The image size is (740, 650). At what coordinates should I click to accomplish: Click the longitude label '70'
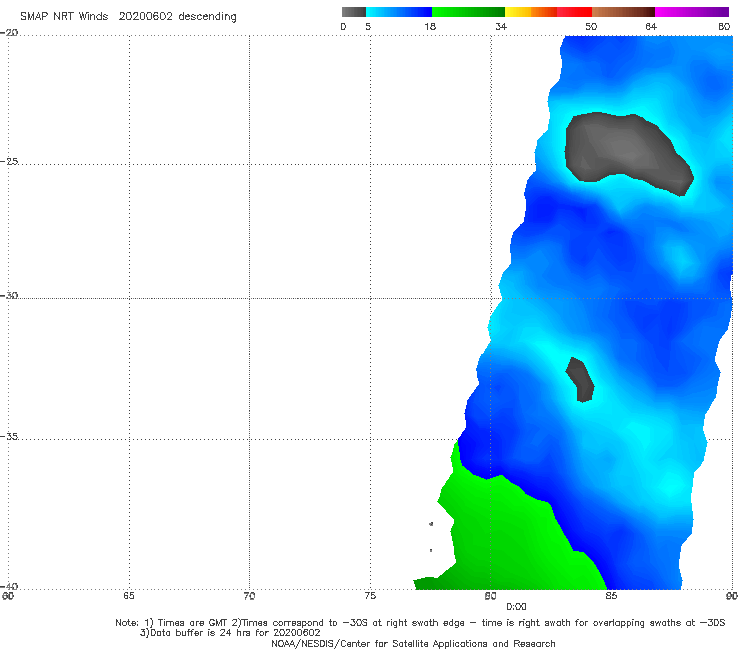coord(249,596)
